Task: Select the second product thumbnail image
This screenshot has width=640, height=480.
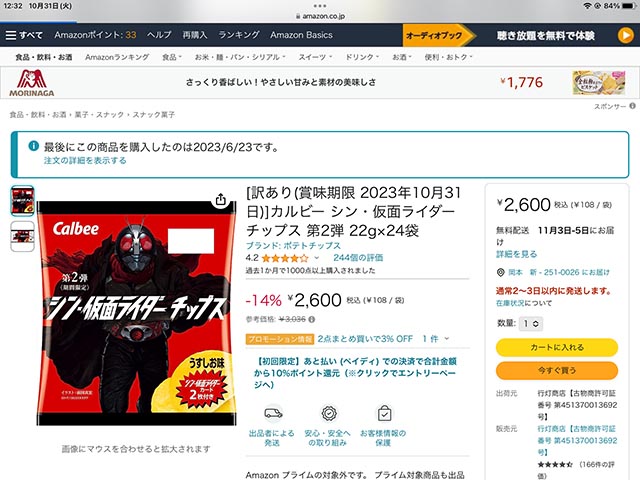Action: [x=22, y=236]
